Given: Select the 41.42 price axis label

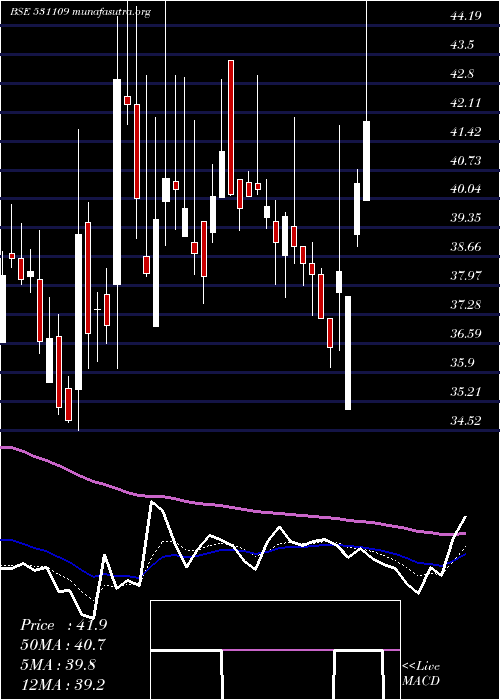Looking at the screenshot, I should click(466, 132).
